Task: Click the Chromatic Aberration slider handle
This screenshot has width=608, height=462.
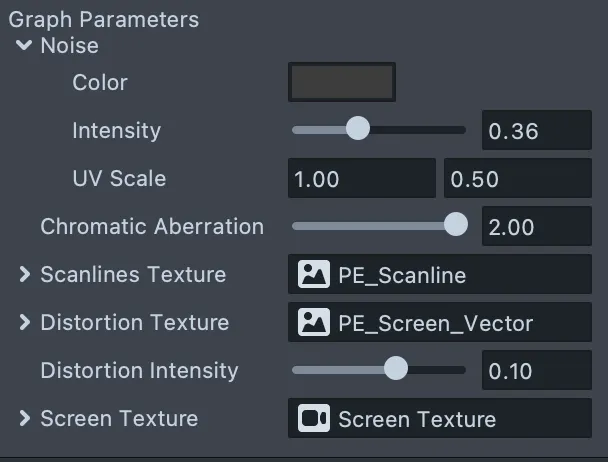Action: [x=456, y=224]
